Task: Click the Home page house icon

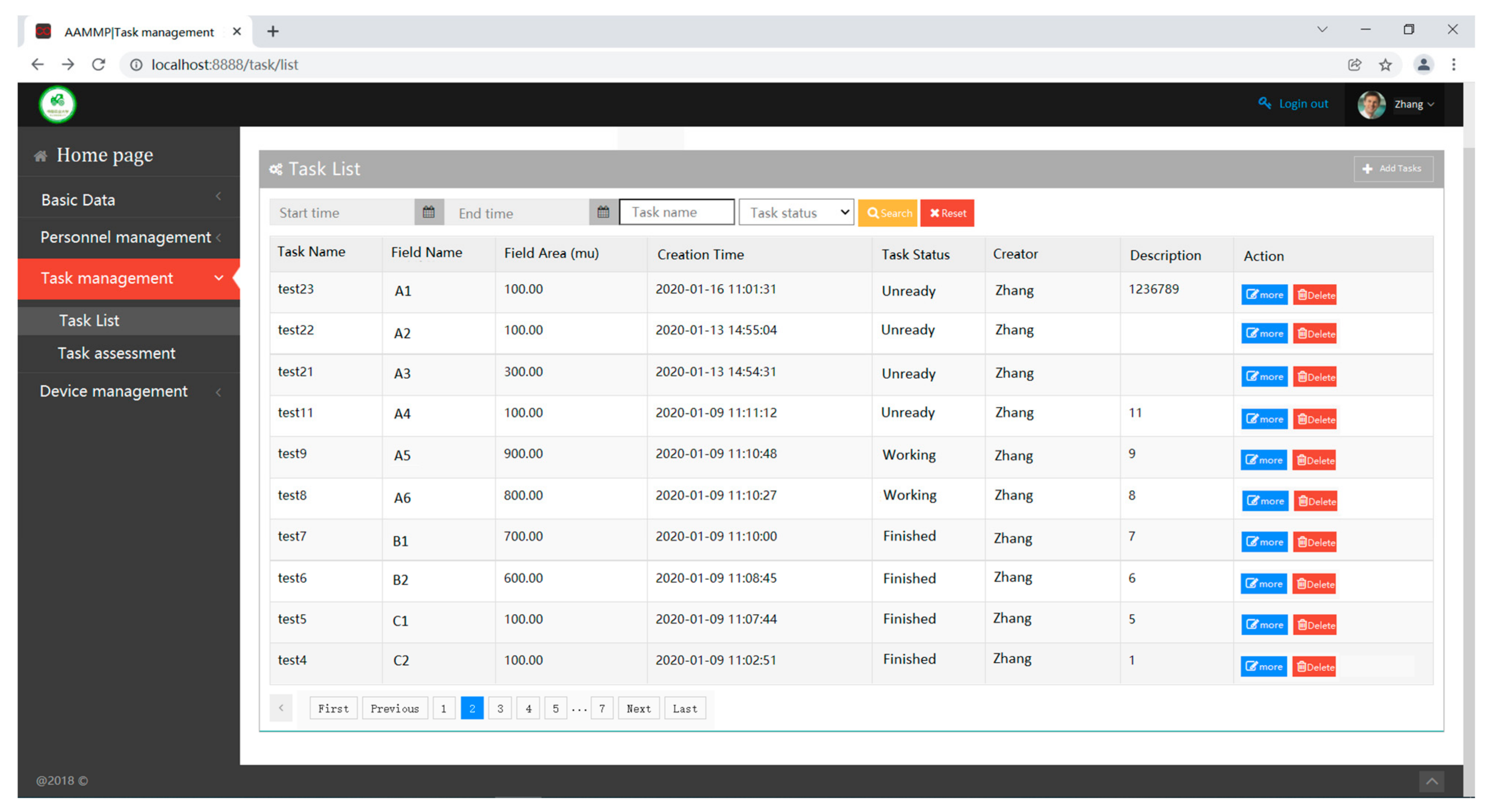Action: pos(41,155)
